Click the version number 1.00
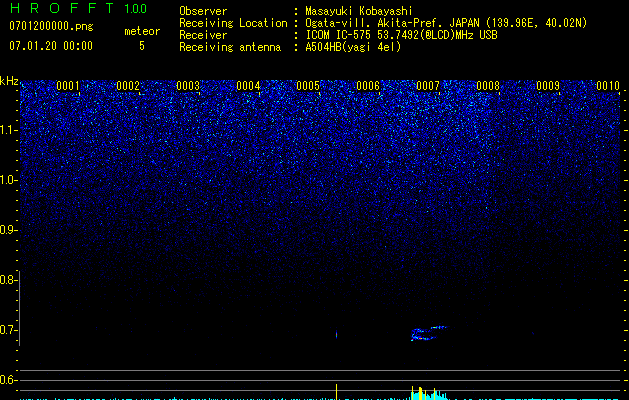Viewport: 629px width, 400px height. click(x=135, y=9)
